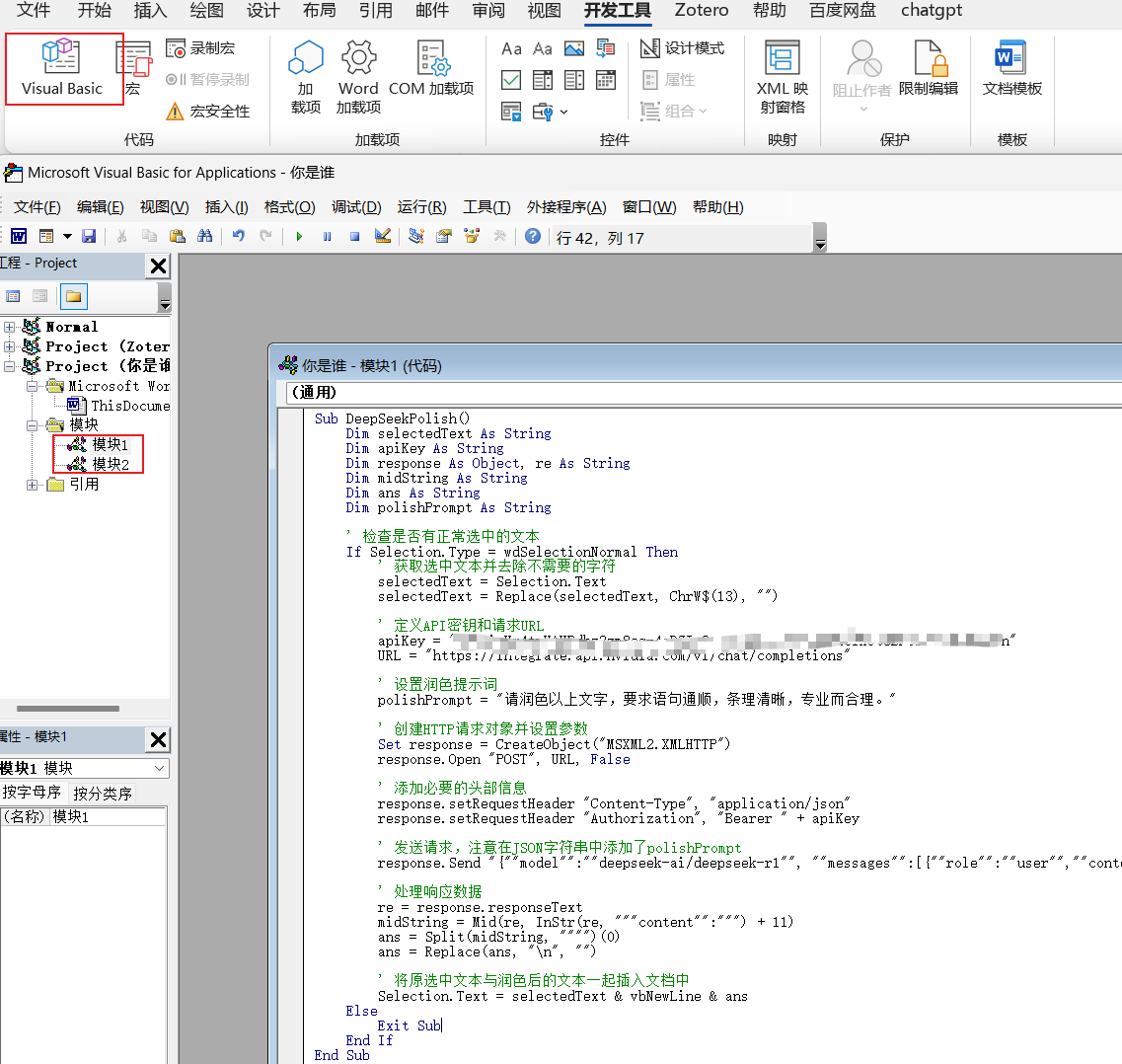The image size is (1122, 1064).
Task: Click the Project pane horizontal scrollbar
Action: (68, 709)
